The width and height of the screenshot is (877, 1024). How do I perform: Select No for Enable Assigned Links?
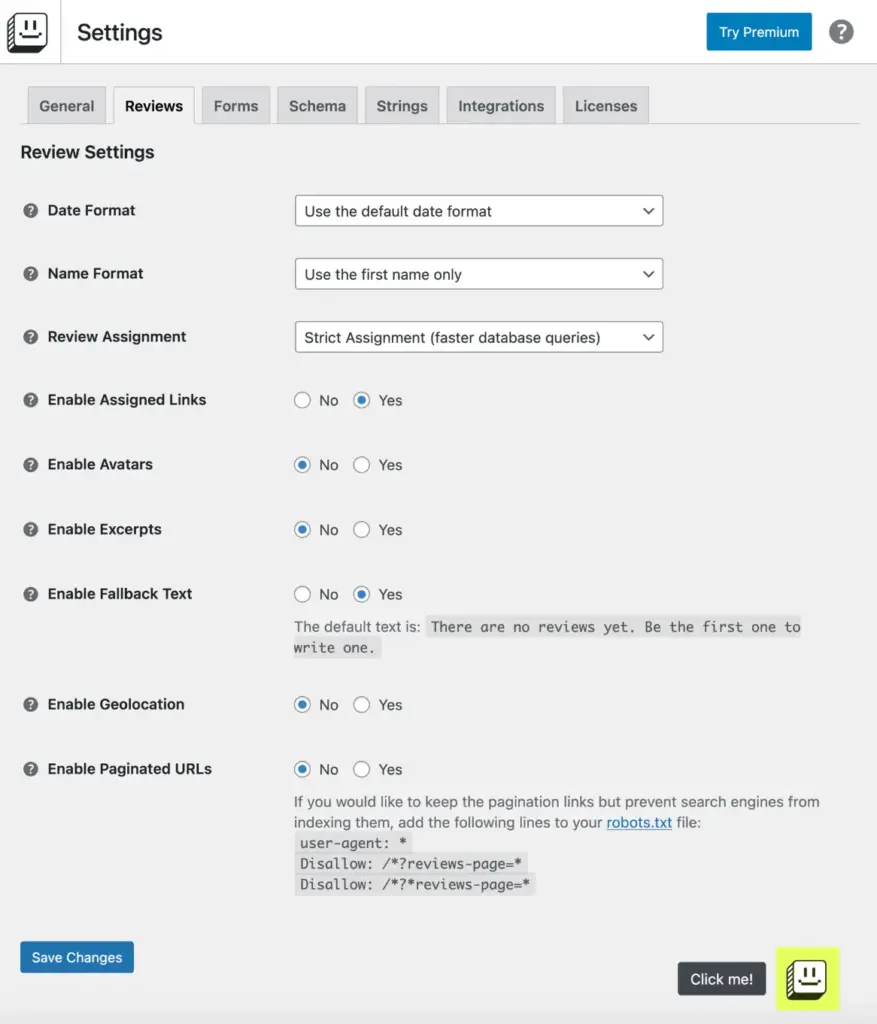click(302, 400)
